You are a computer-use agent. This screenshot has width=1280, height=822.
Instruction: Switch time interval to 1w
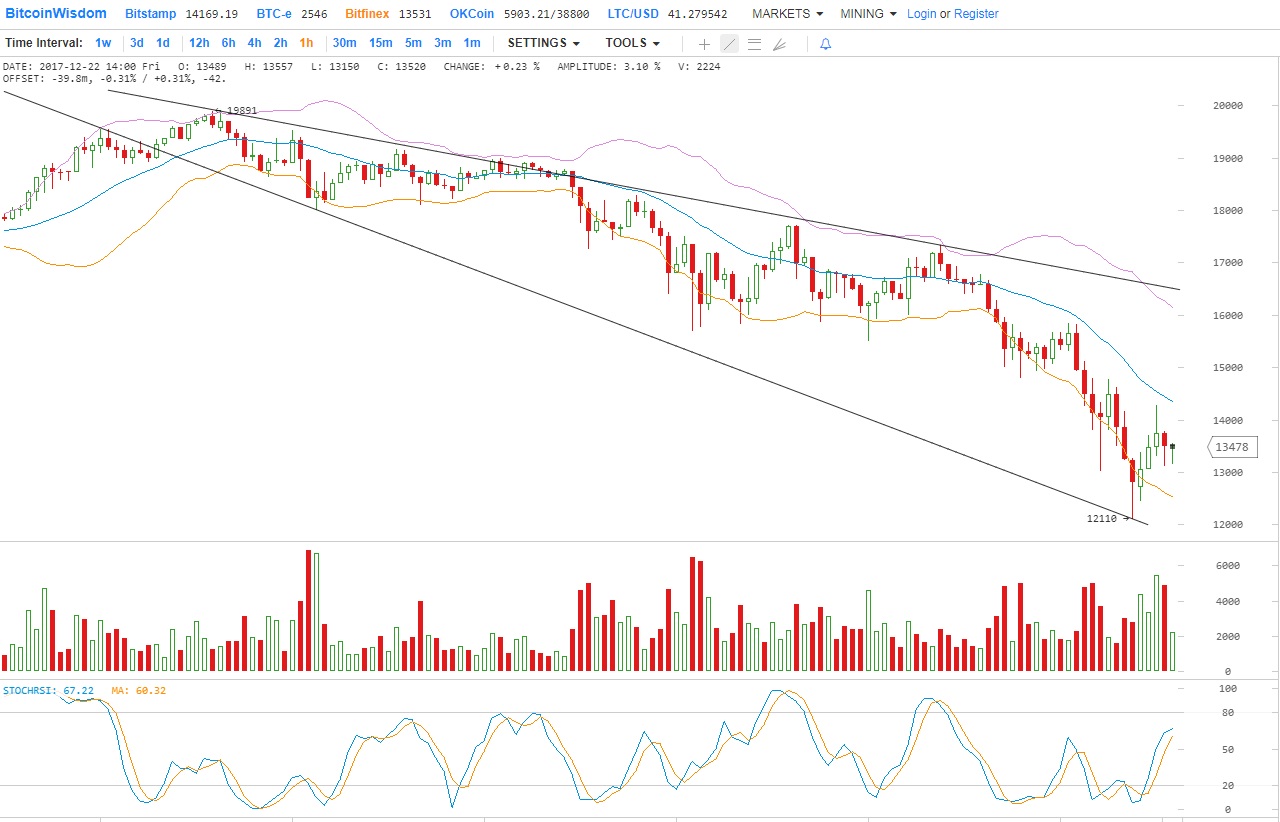tap(103, 43)
